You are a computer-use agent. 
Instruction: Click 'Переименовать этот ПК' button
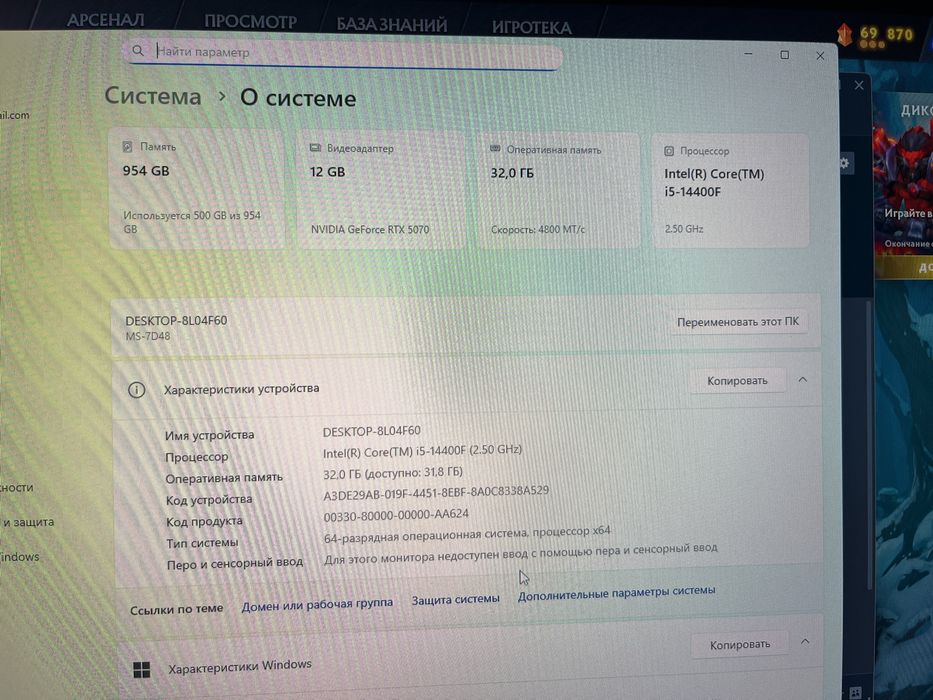[738, 321]
